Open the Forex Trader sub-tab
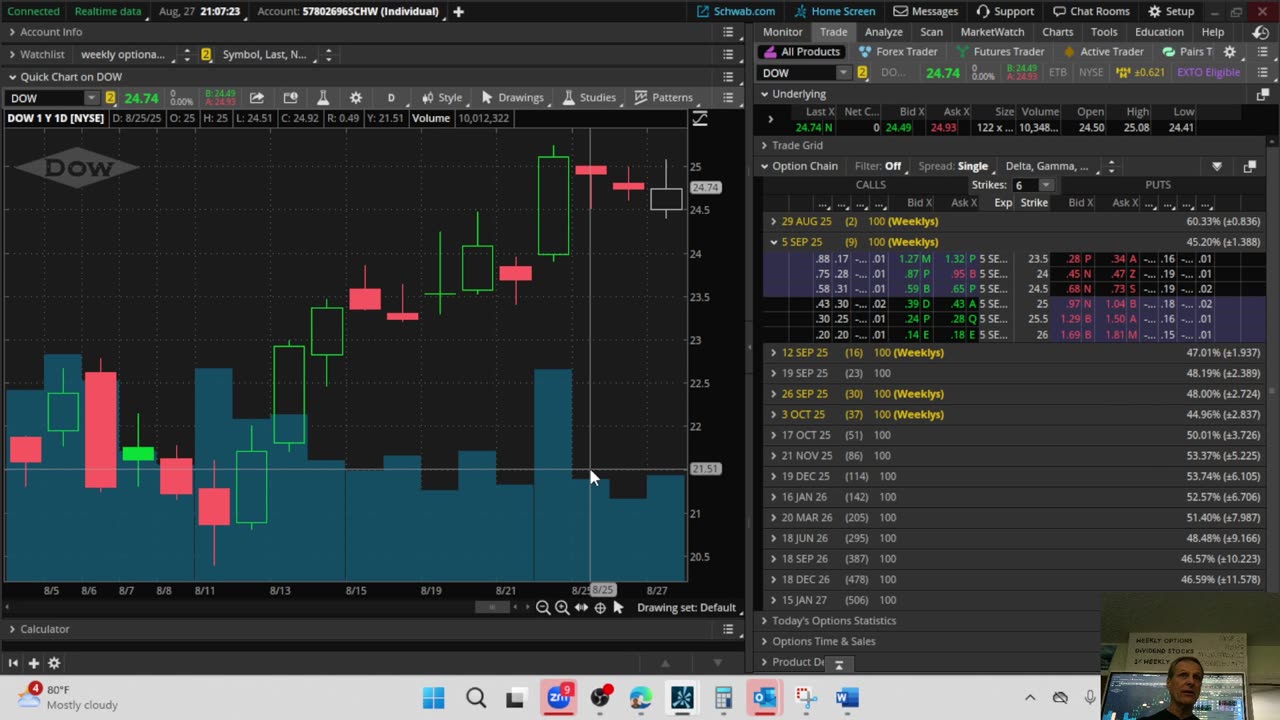Viewport: 1280px width, 720px height. 898,52
